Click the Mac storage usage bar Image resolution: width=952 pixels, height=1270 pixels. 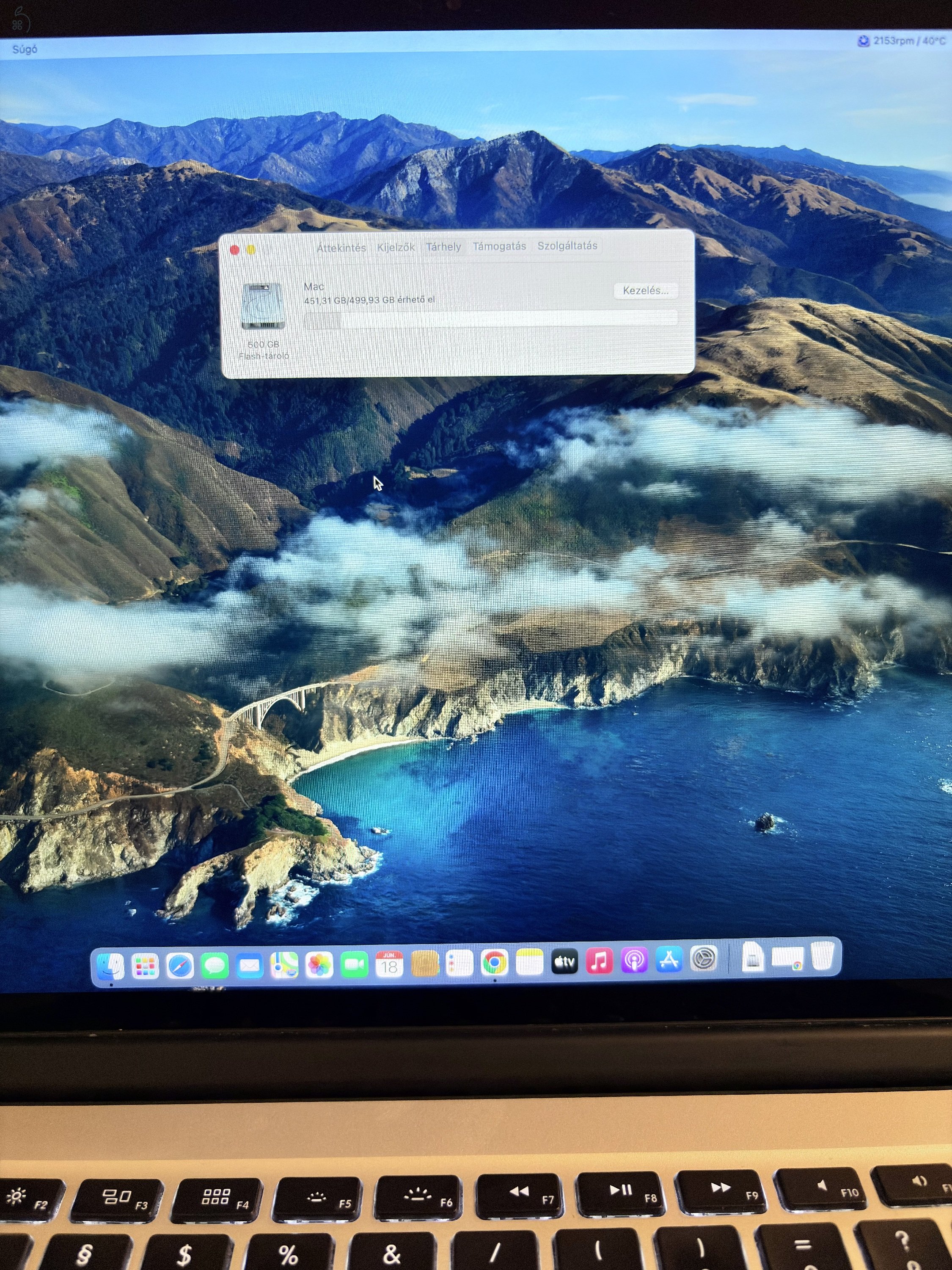(490, 320)
